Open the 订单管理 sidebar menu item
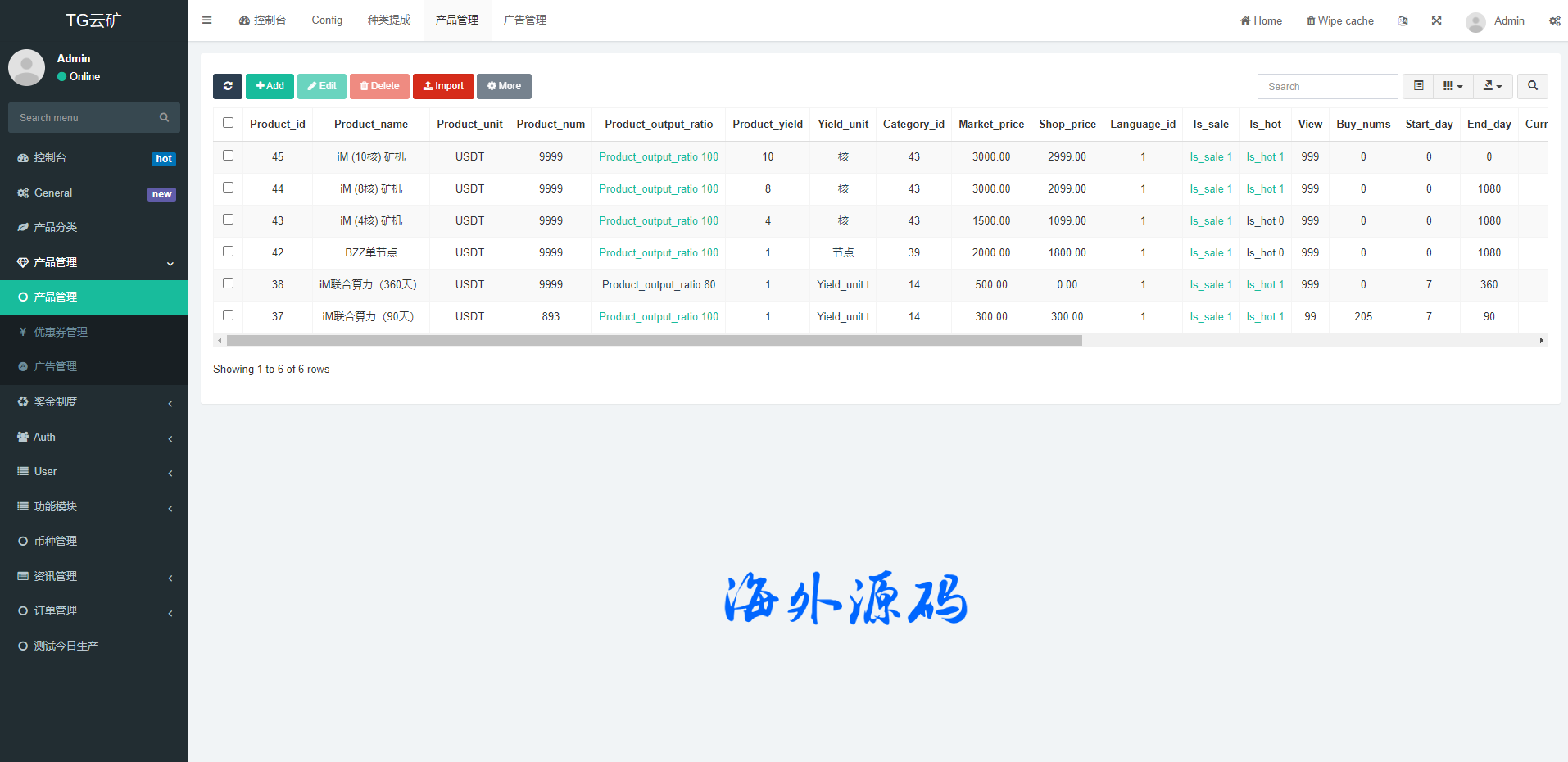Viewport: 1568px width, 762px height. pyautogui.click(x=94, y=610)
